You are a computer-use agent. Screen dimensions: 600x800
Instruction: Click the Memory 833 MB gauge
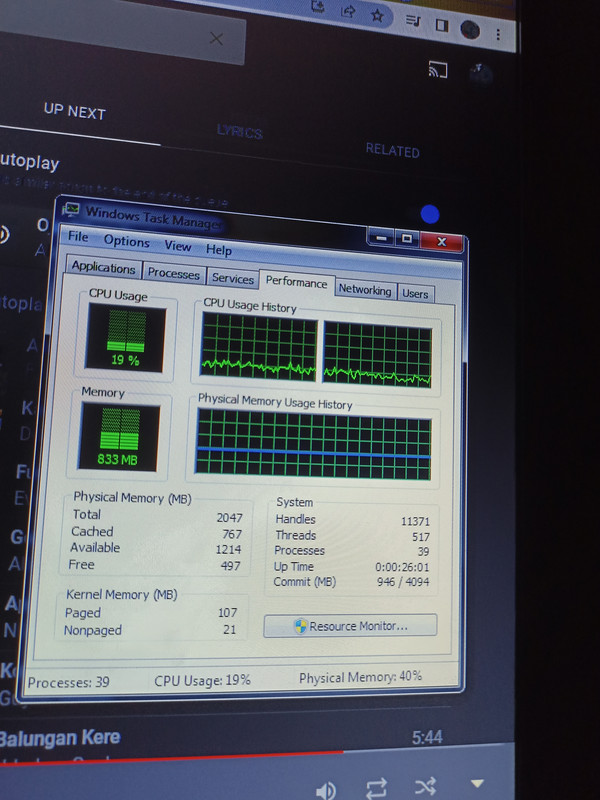pyautogui.click(x=118, y=437)
